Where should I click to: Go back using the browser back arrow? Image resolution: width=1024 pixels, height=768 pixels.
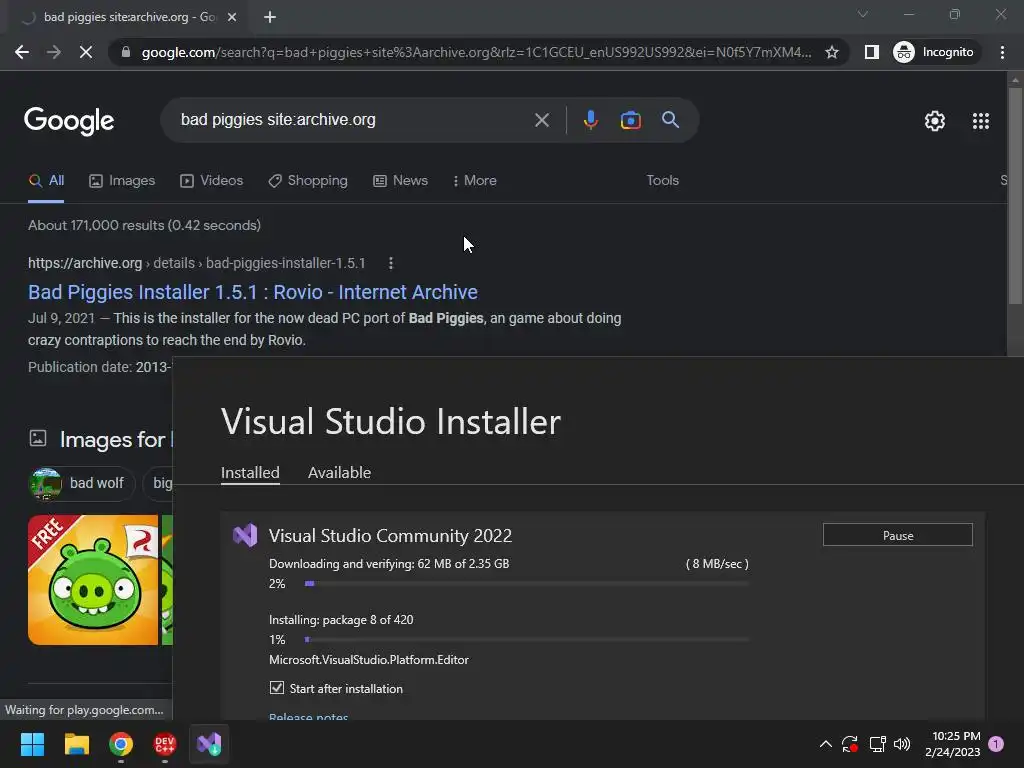point(22,52)
